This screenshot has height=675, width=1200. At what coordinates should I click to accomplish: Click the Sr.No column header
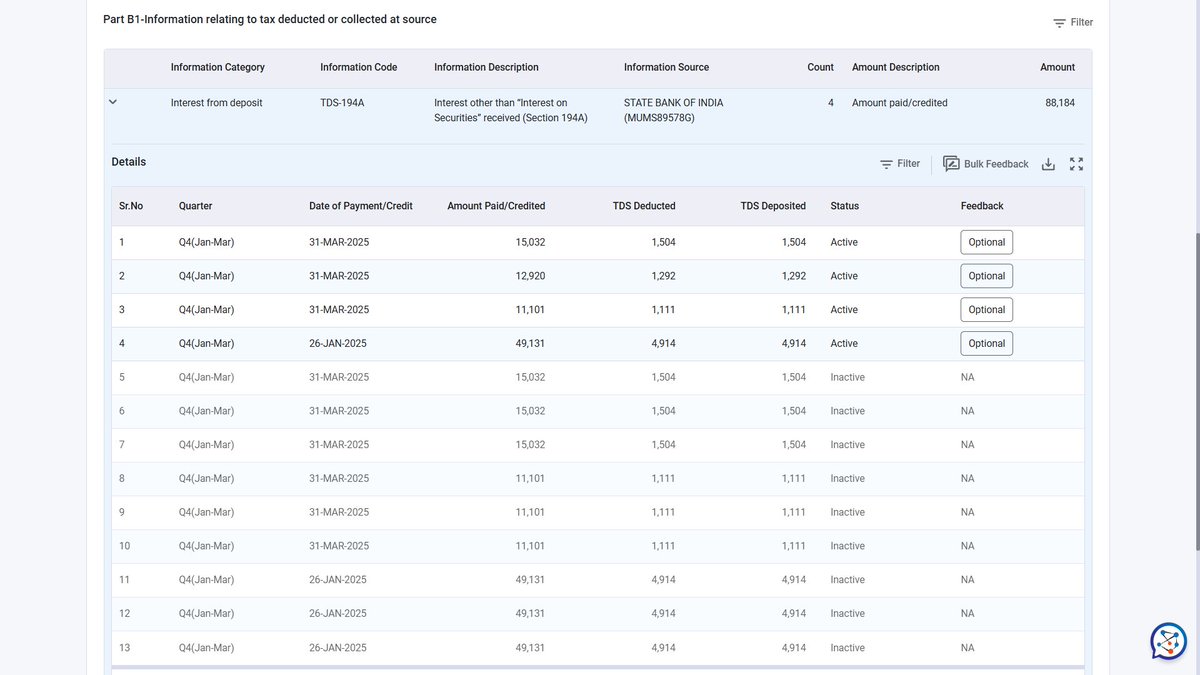(131, 206)
